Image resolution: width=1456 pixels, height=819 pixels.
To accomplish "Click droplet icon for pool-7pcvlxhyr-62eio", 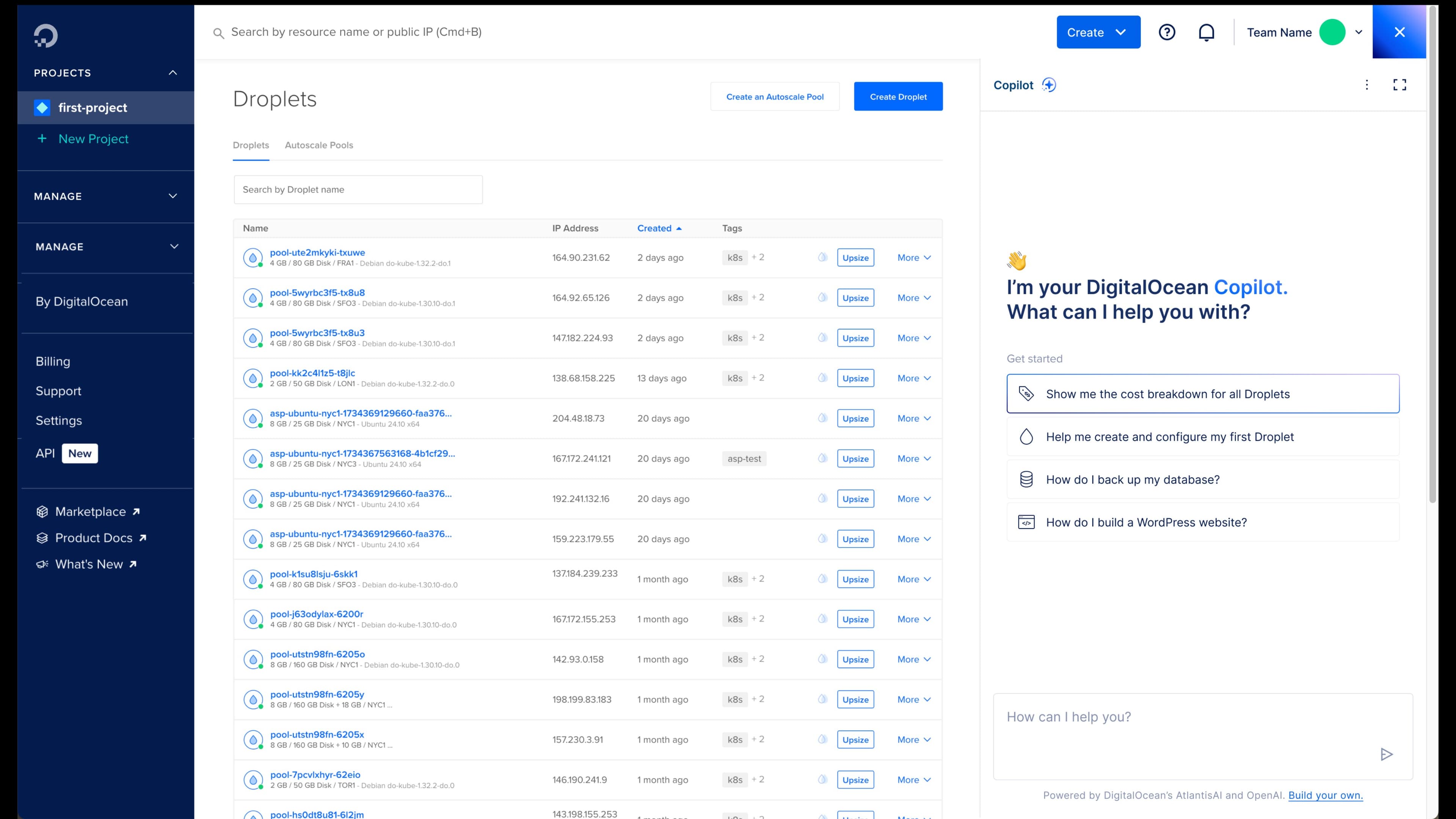I will click(253, 780).
